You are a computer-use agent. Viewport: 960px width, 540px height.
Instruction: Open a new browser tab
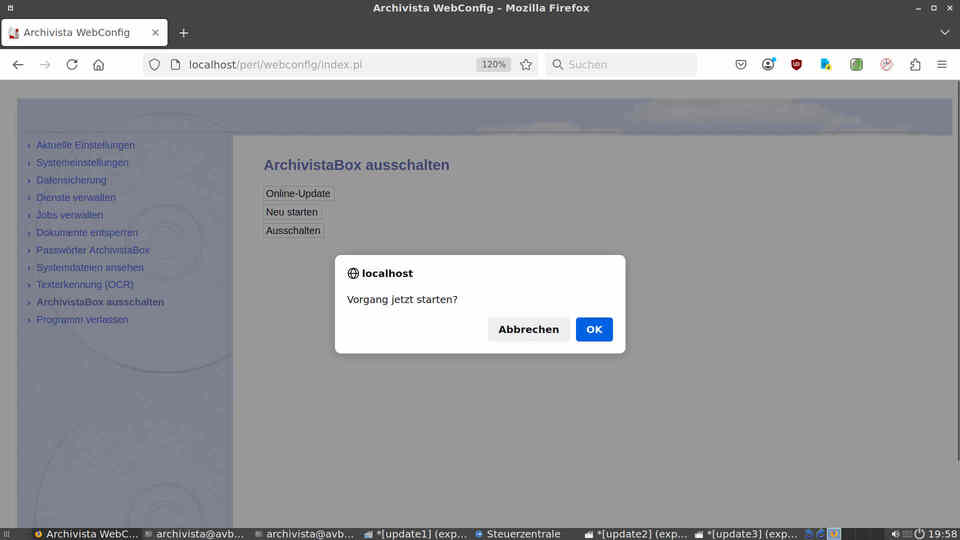pyautogui.click(x=184, y=33)
